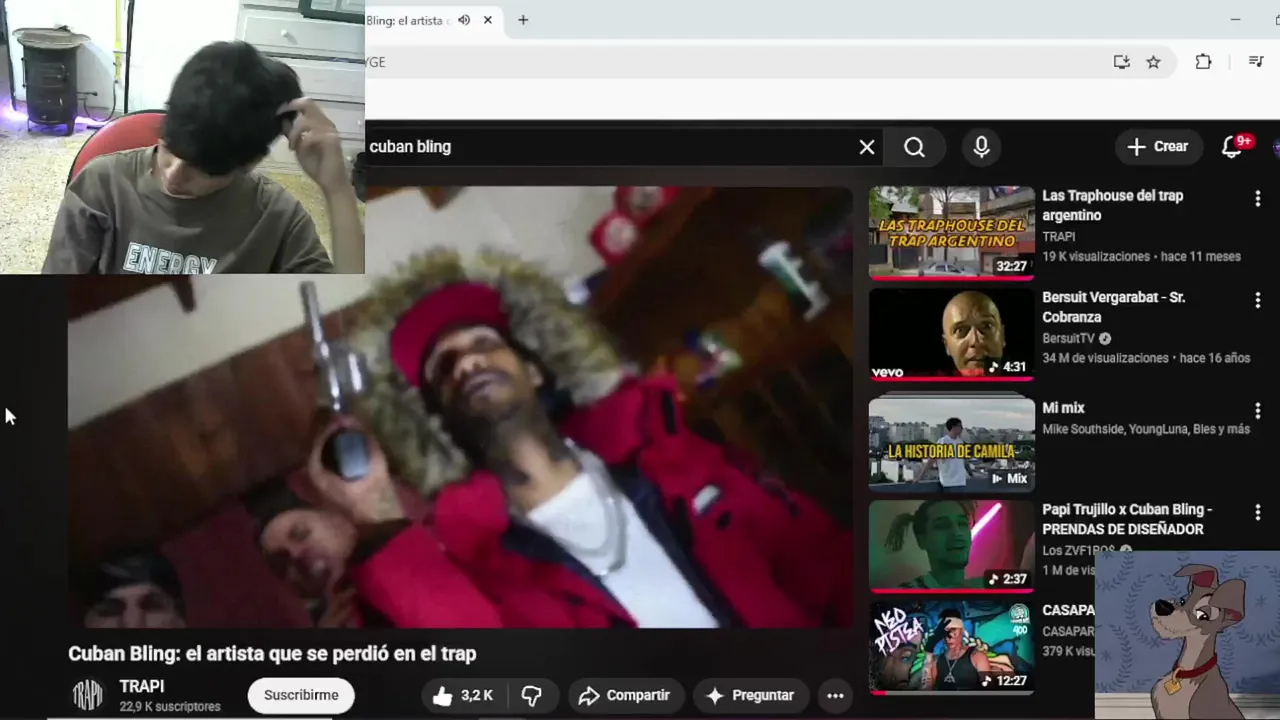The height and width of the screenshot is (720, 1280).
Task: Click 'Las Traphouse del trap argentino' title
Action: click(1112, 205)
